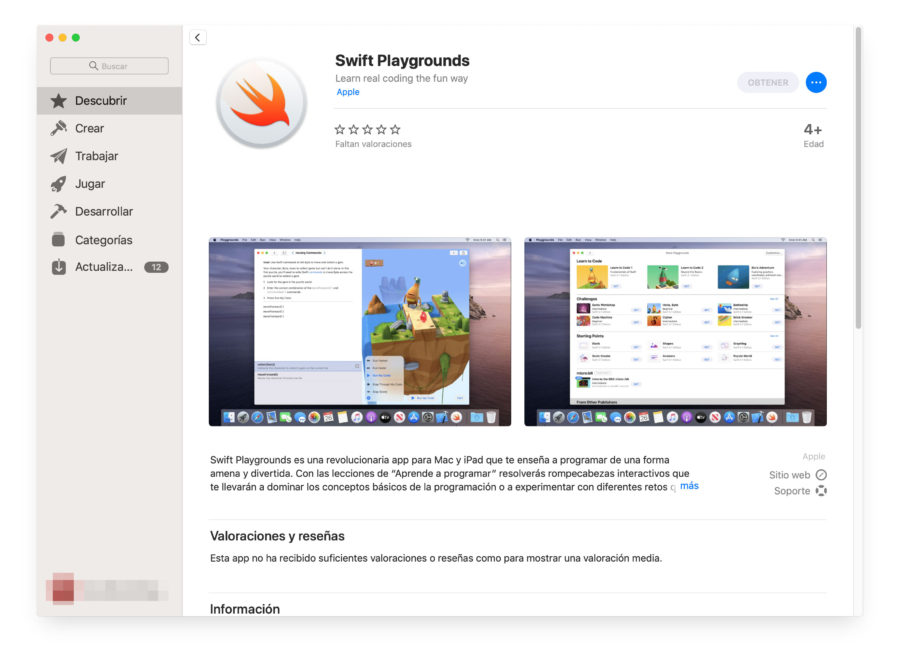900x665 pixels.
Task: Open the Trabajar paper plane icon
Action: point(57,156)
